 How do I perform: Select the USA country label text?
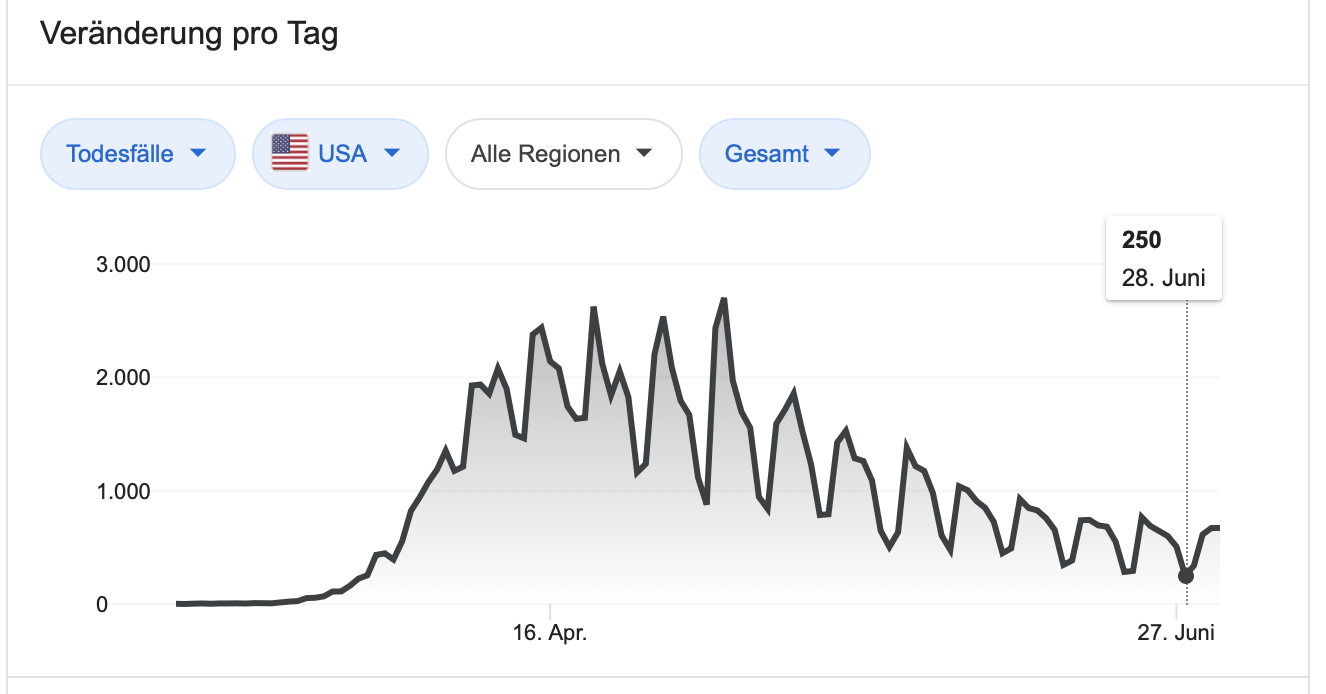(342, 154)
